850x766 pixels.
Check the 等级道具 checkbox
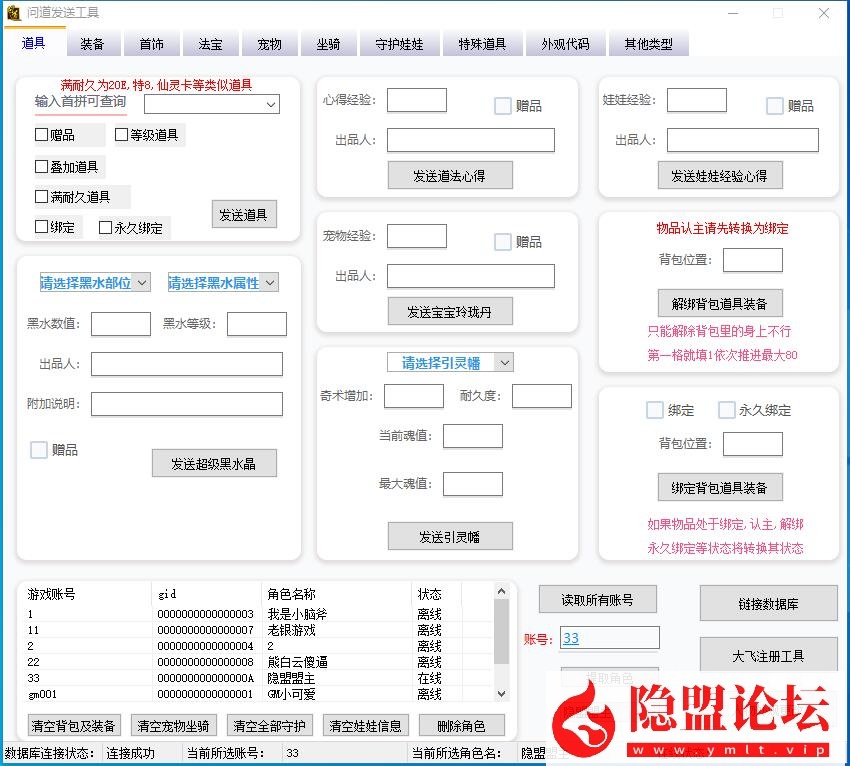pyautogui.click(x=122, y=135)
